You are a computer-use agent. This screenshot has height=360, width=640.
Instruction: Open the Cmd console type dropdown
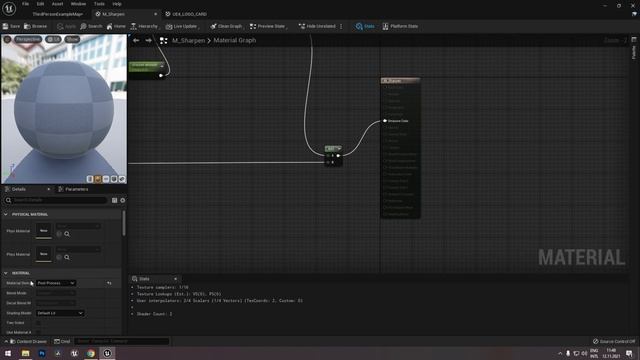62,341
